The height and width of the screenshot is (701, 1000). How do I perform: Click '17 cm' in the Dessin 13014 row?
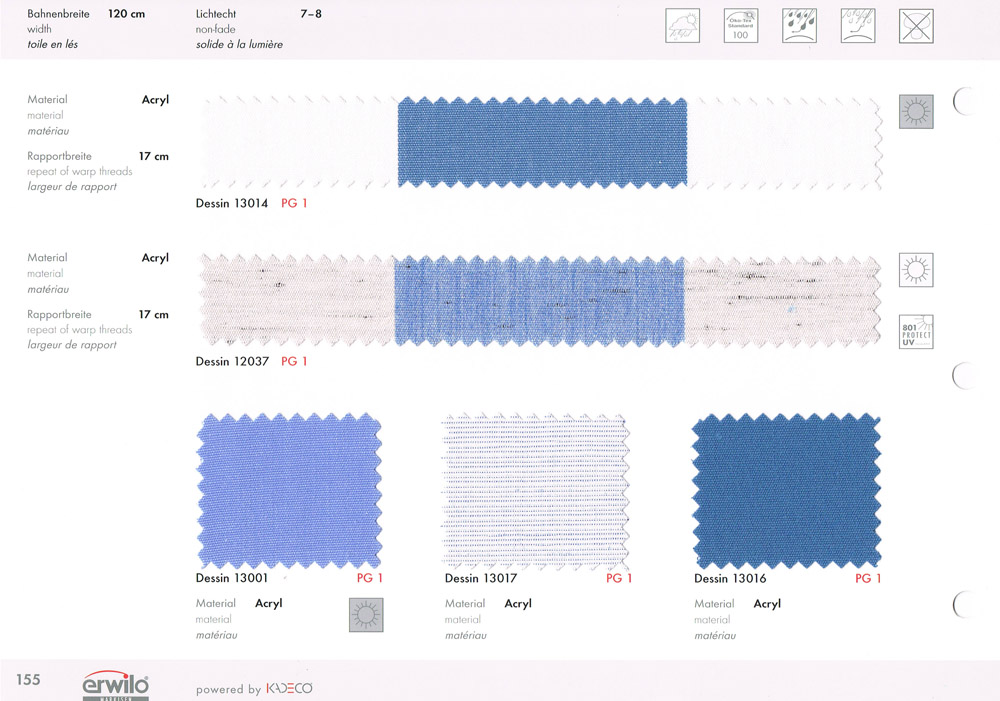pos(154,156)
